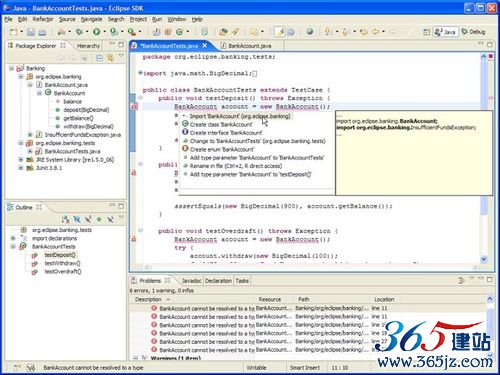Choose Create class 'BankAccount' proposal
This screenshot has width=500, height=375.
[221, 124]
